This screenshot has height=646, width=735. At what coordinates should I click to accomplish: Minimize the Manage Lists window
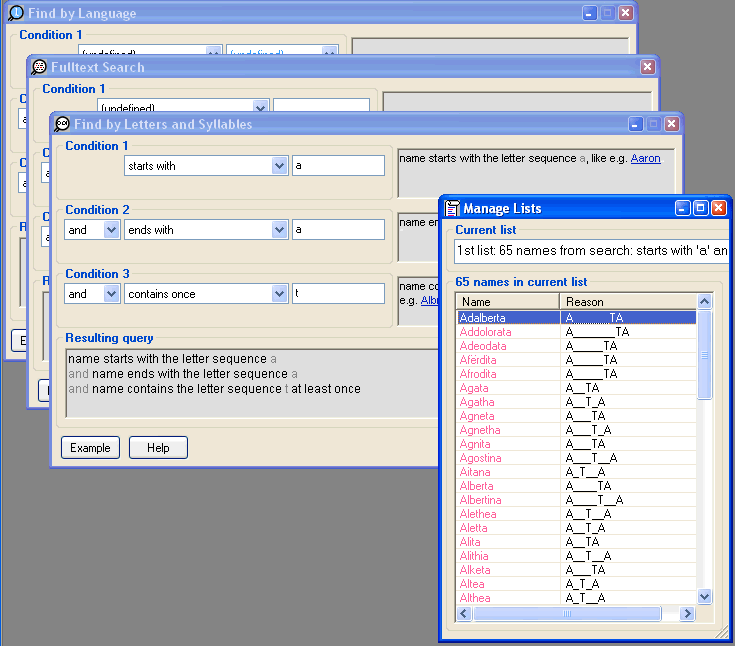[x=682, y=208]
